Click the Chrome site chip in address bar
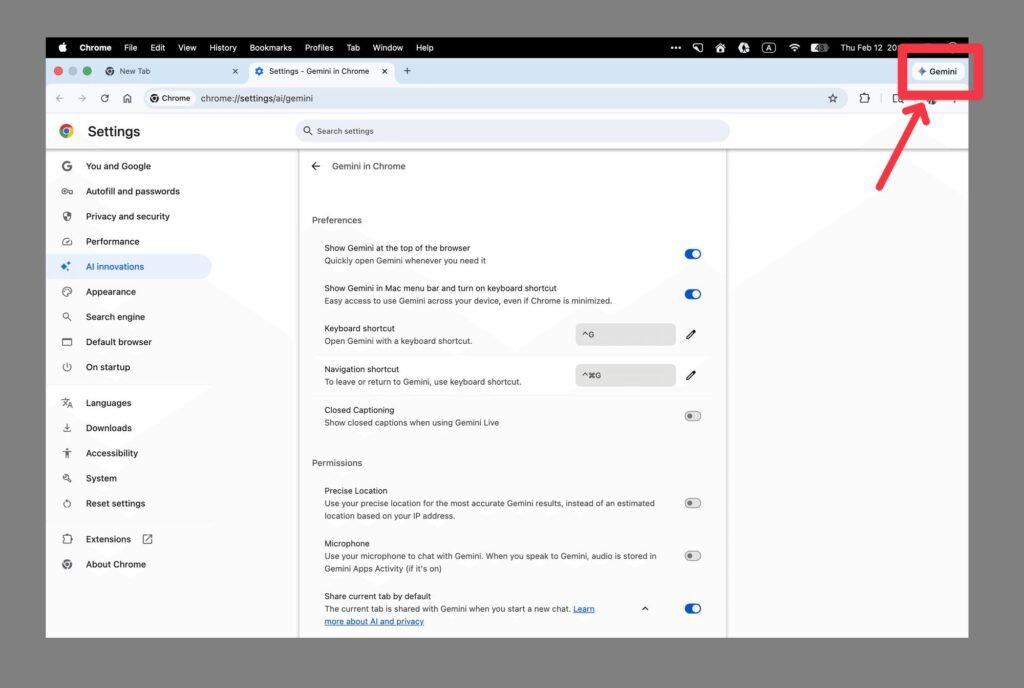Screen dimensions: 1024x688 (x=170, y=99)
